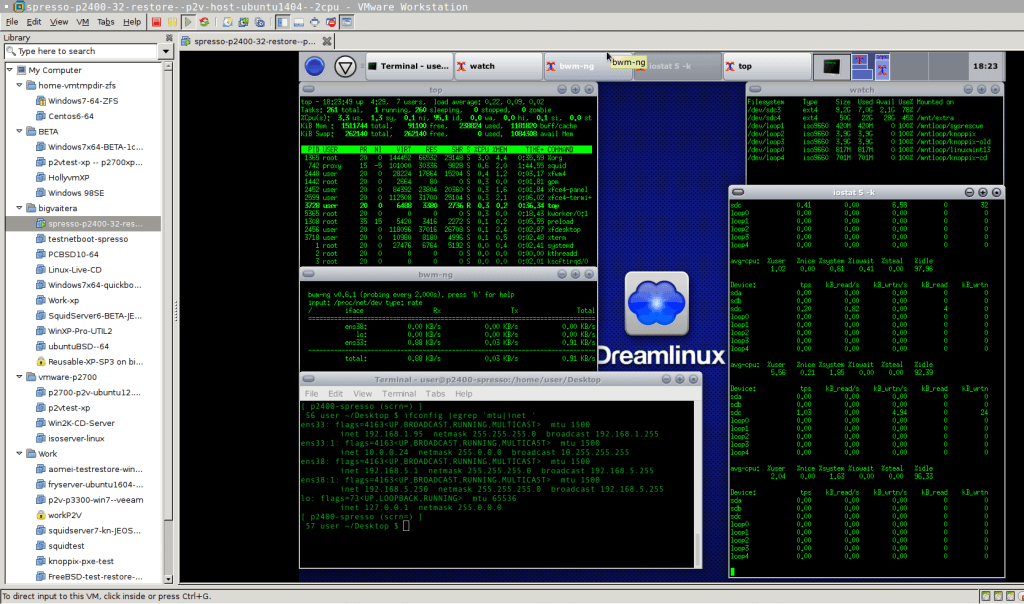Screen dimensions: 1024x604
Task: Collapse the BETA folder
Action: click(20, 131)
